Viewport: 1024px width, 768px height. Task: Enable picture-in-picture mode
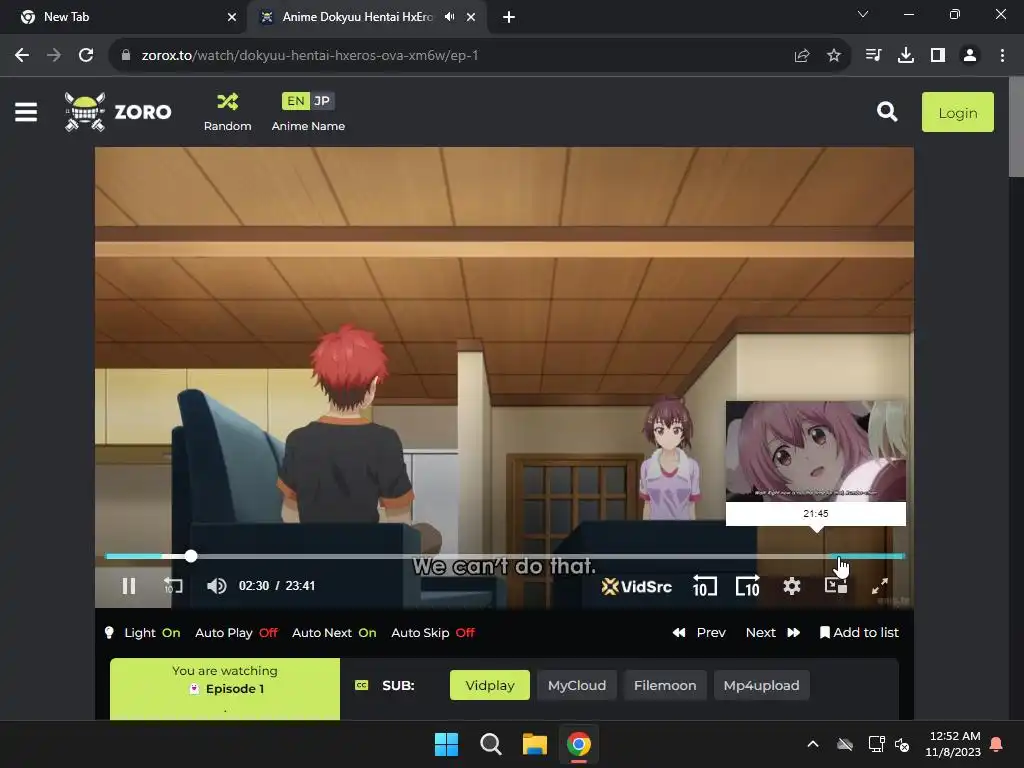(x=835, y=586)
